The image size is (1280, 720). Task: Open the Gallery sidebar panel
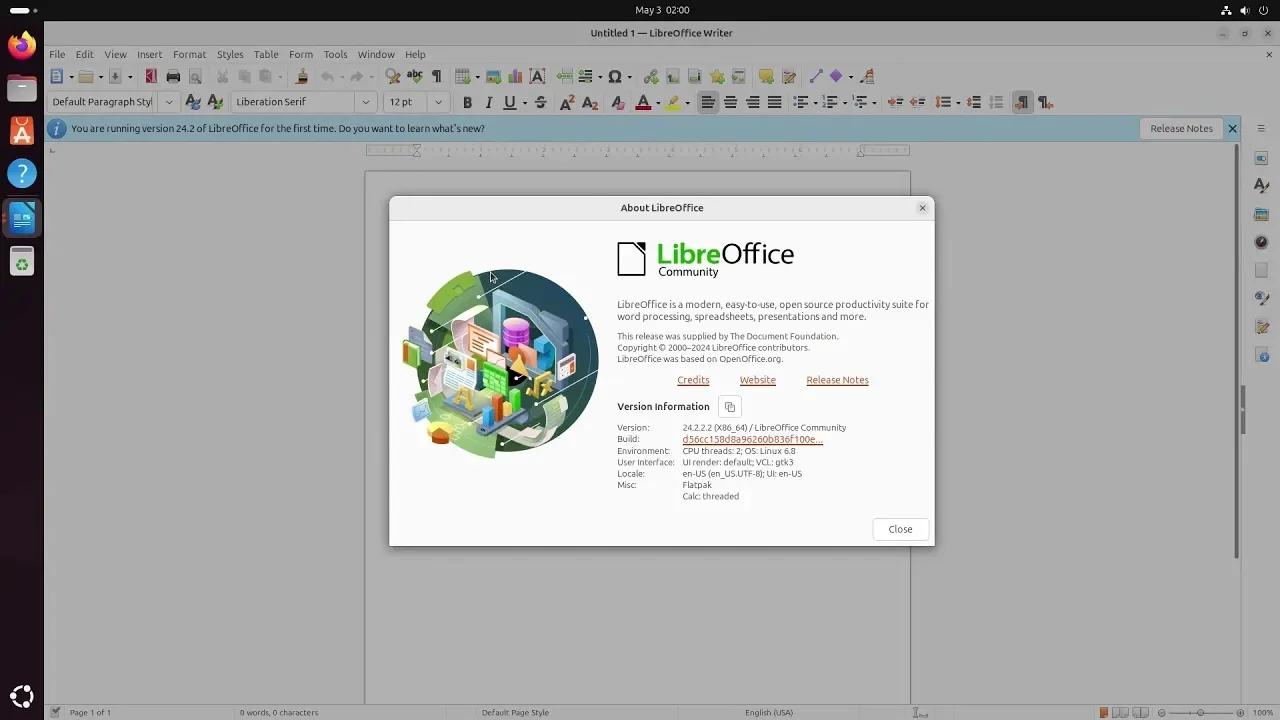click(x=1261, y=213)
